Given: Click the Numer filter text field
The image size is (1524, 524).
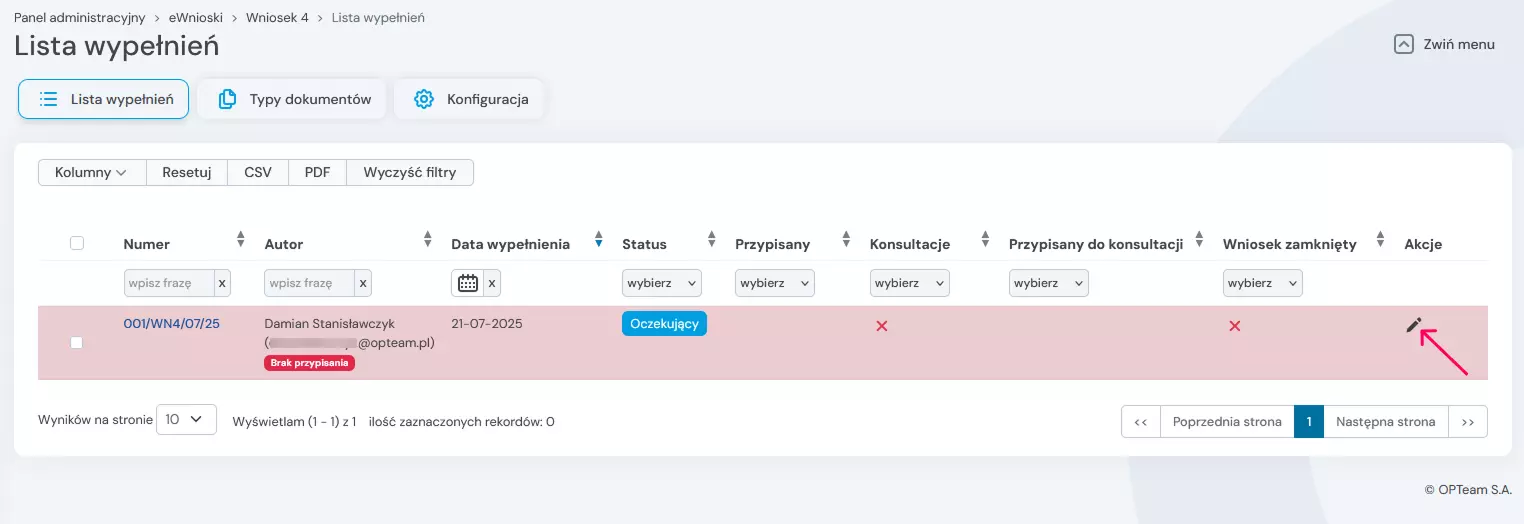Looking at the screenshot, I should tap(169, 283).
